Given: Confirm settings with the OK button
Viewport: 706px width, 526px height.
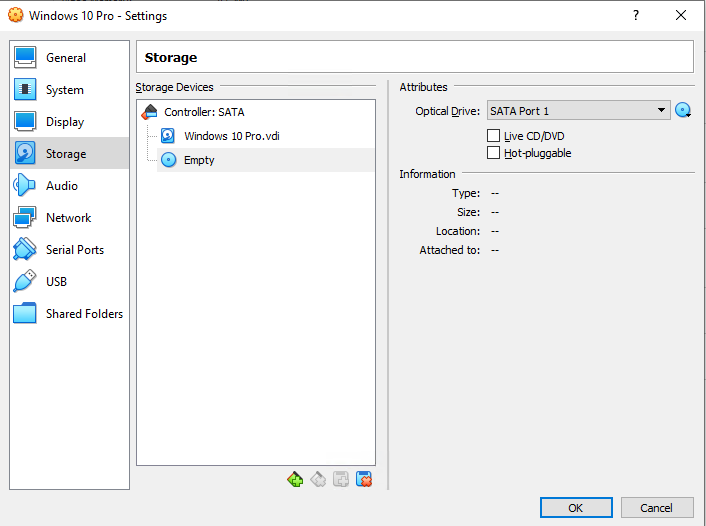Looking at the screenshot, I should (x=576, y=508).
